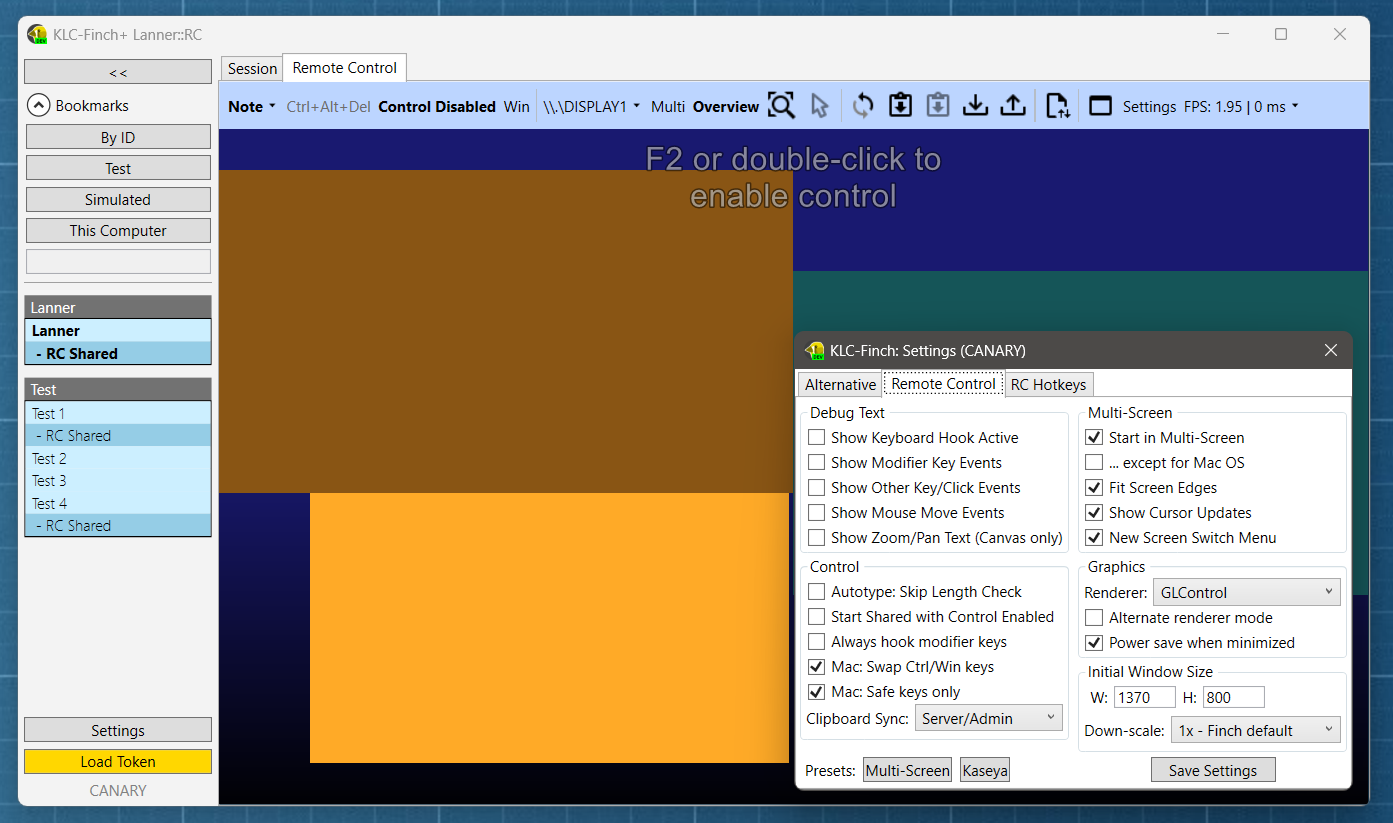Check the except for Mac OS option
1393x823 pixels.
(1095, 462)
